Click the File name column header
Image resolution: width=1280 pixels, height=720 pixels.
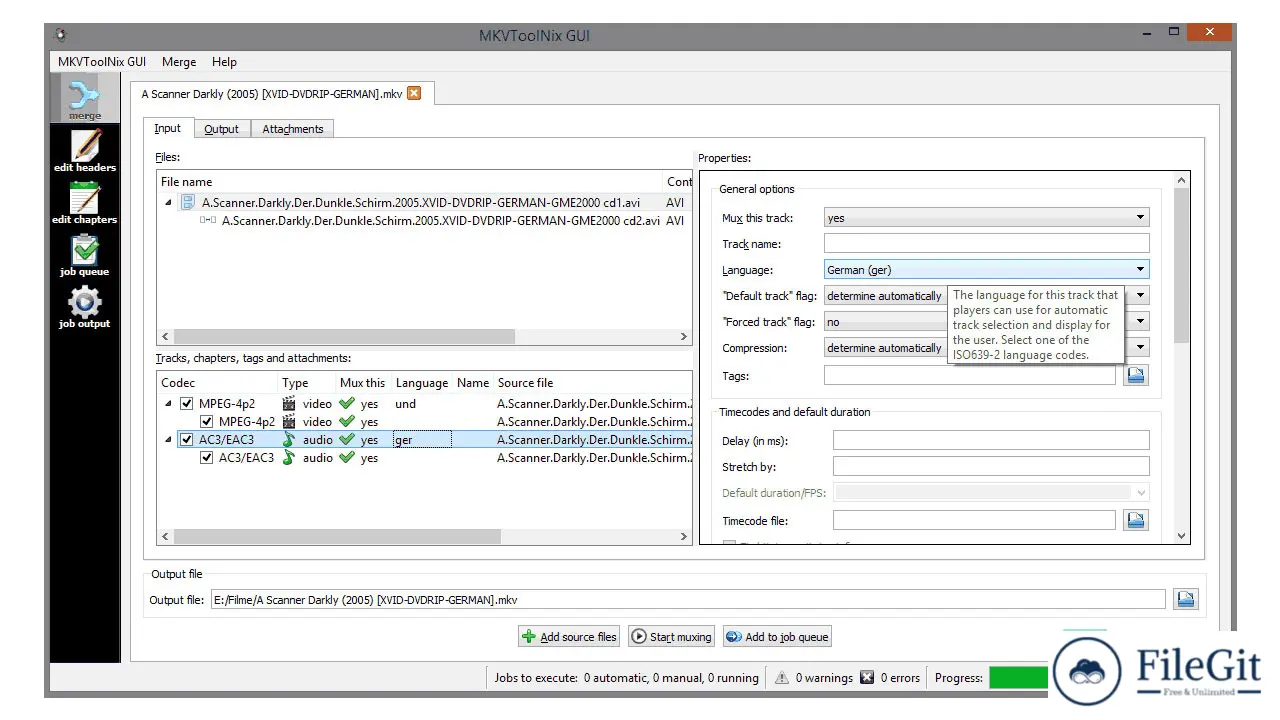point(410,182)
